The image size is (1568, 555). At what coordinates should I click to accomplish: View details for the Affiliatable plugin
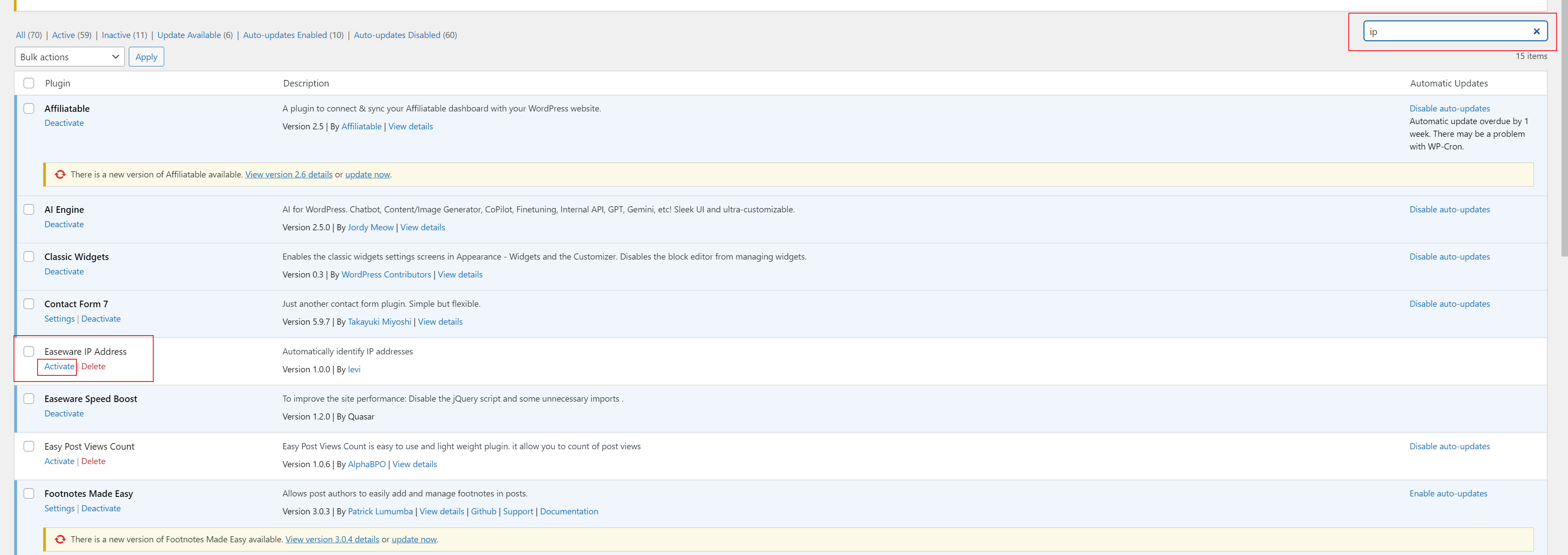point(410,126)
